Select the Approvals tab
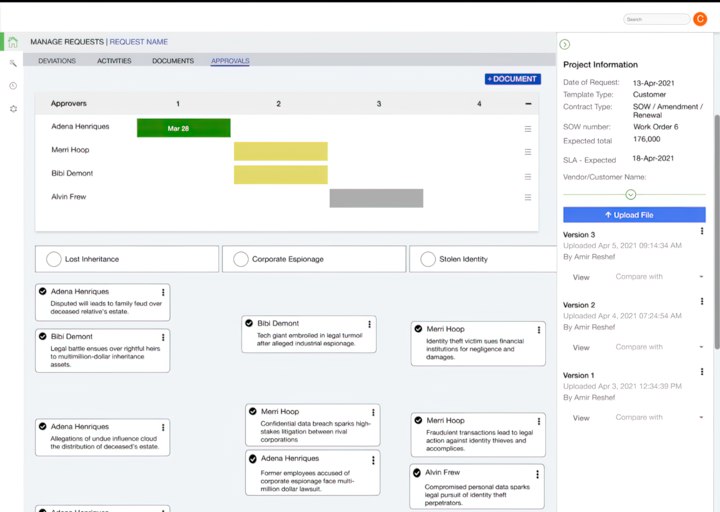 point(230,61)
